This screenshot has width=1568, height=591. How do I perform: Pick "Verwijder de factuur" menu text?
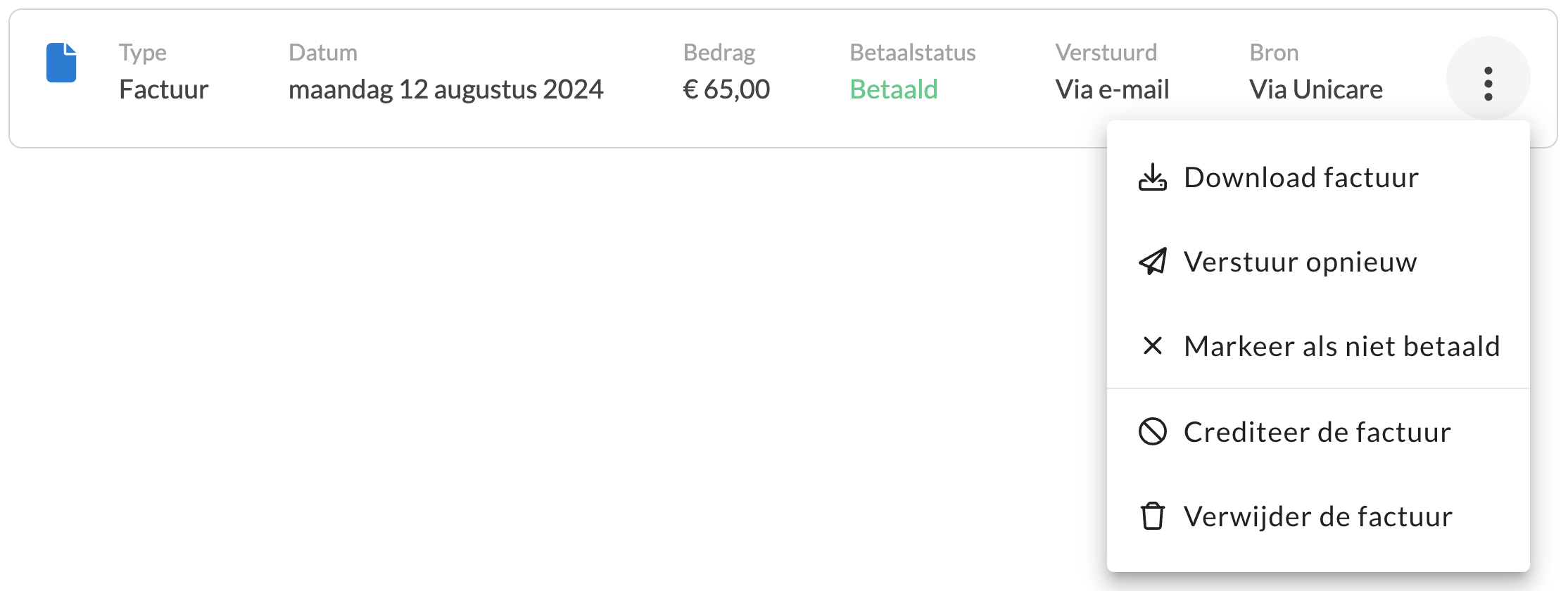(1317, 516)
